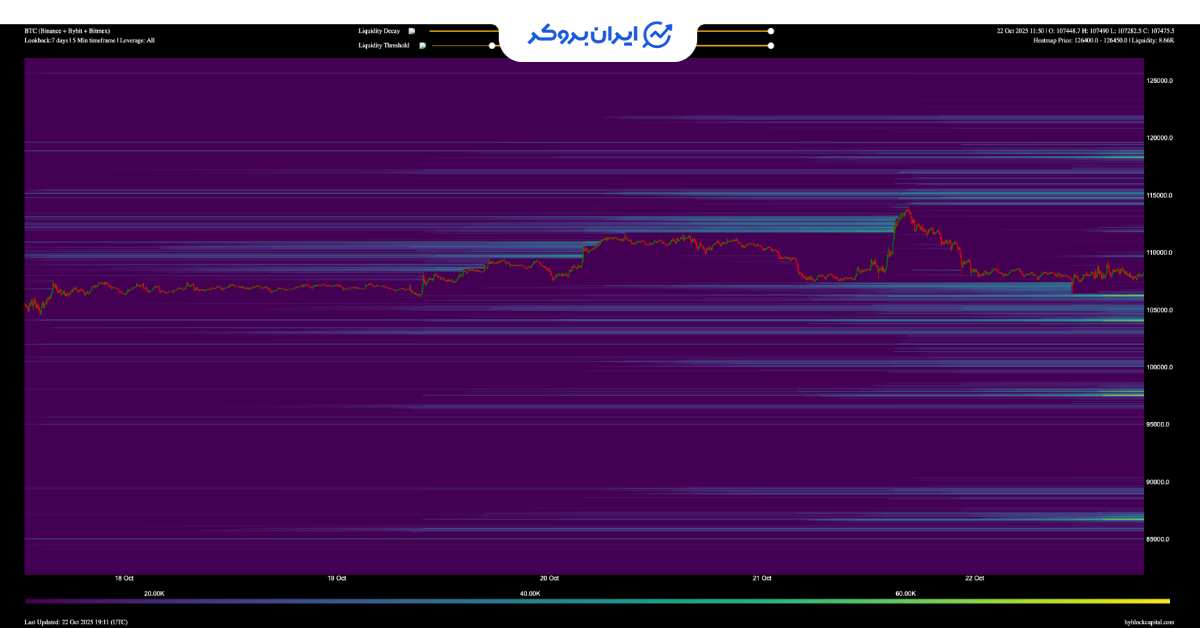Click the Liquidity Threshold slider right handle

tap(770, 45)
